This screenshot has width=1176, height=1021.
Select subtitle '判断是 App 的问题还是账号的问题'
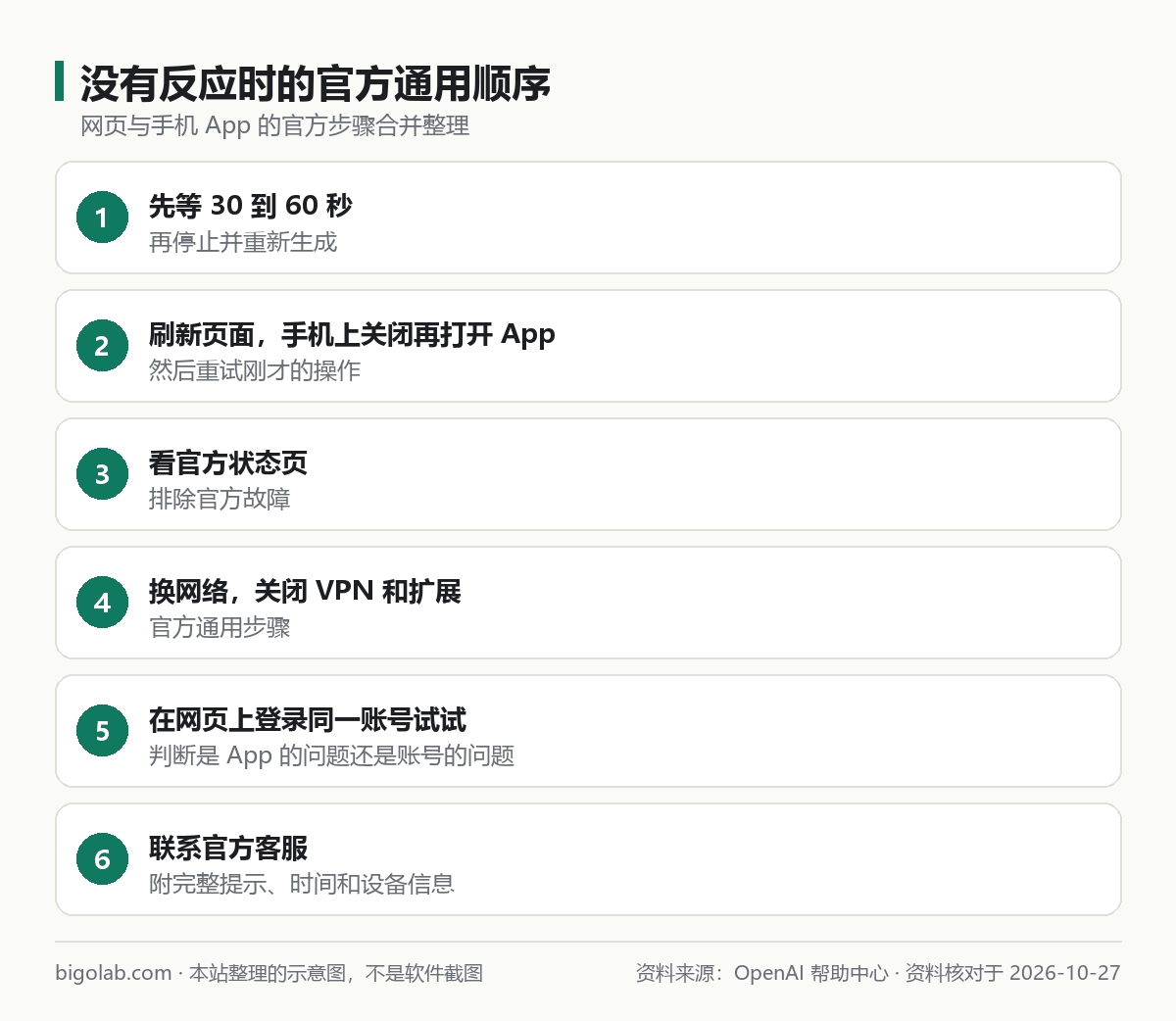[331, 755]
